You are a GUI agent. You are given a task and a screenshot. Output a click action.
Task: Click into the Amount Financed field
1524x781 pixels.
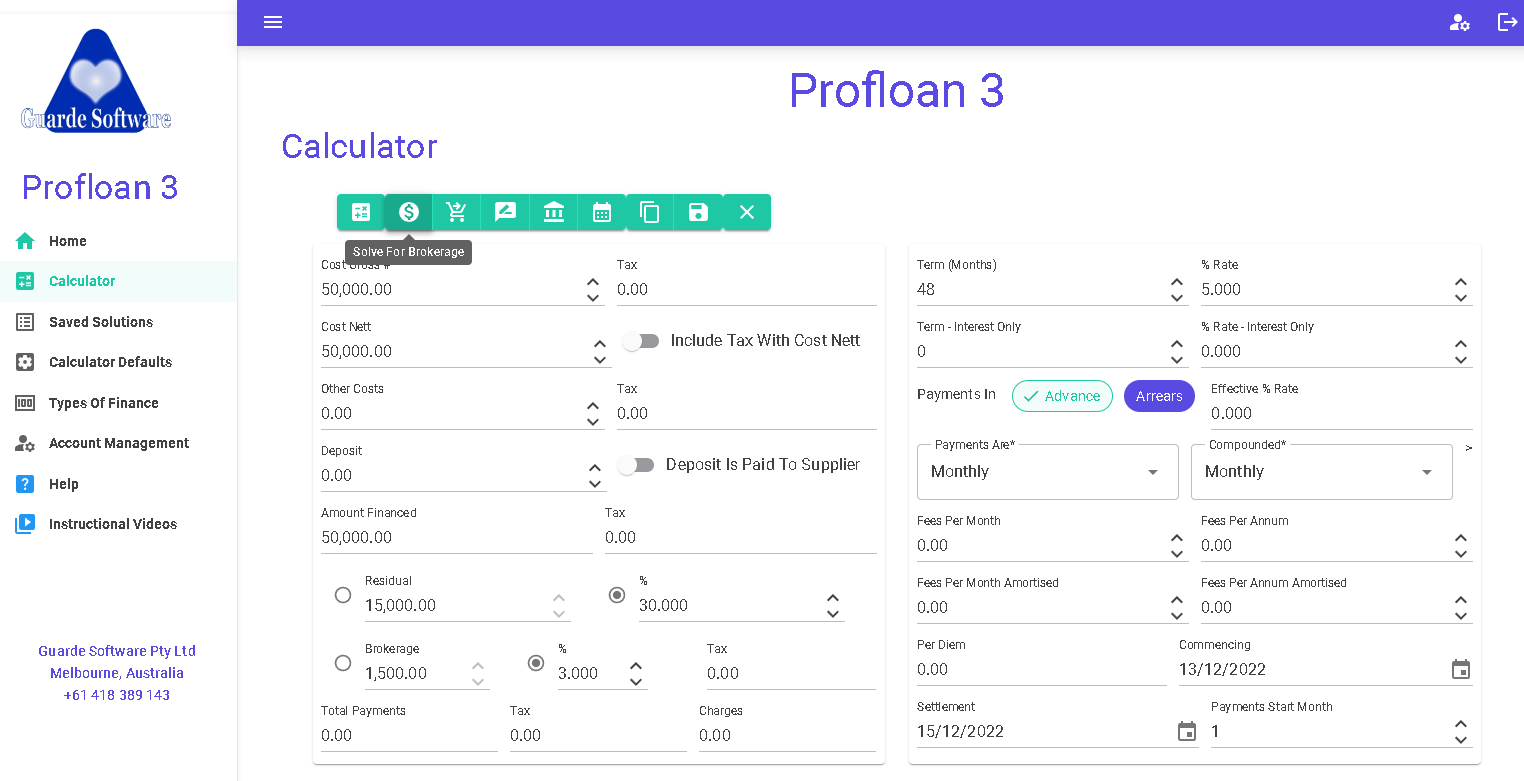point(457,538)
